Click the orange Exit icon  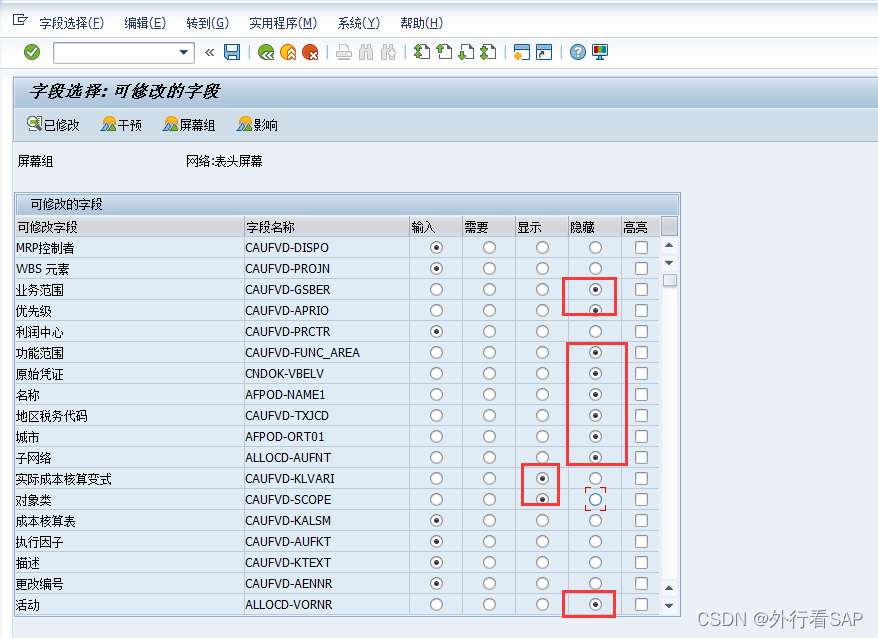pyautogui.click(x=288, y=52)
